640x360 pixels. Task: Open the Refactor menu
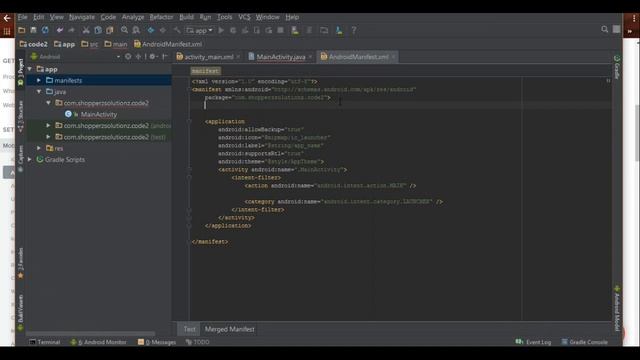(161, 17)
